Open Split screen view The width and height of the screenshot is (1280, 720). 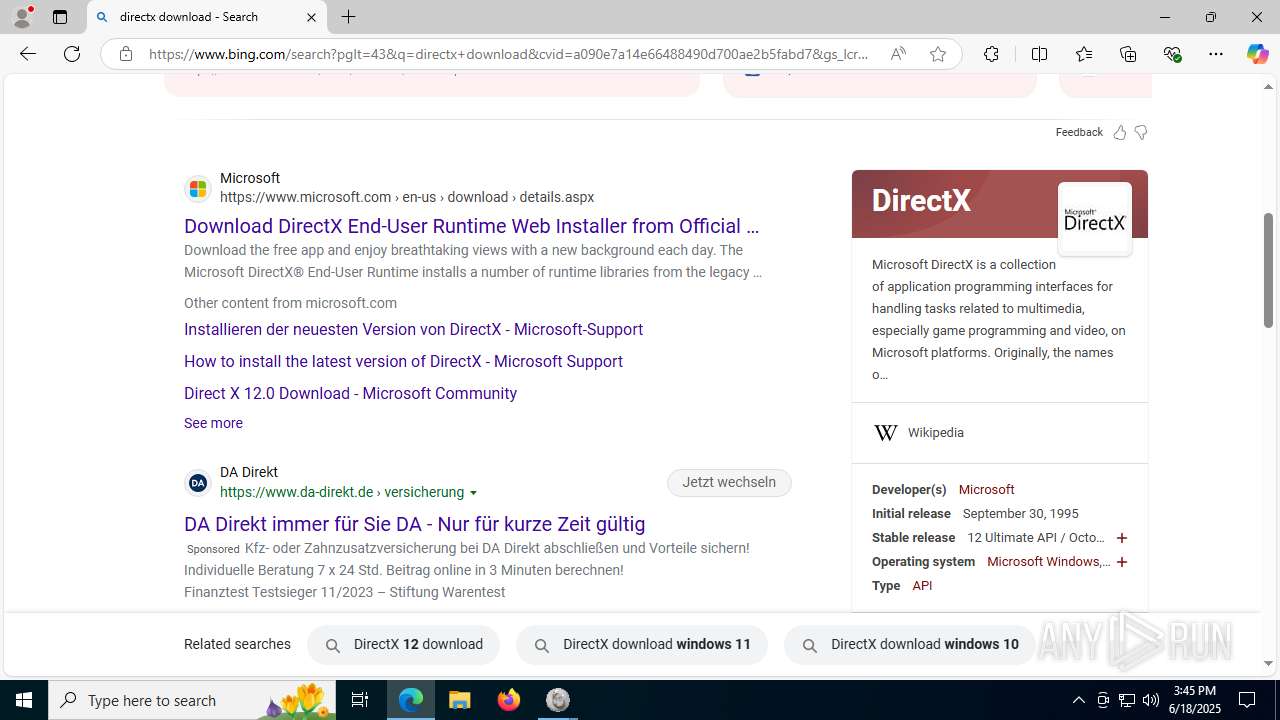1039,54
